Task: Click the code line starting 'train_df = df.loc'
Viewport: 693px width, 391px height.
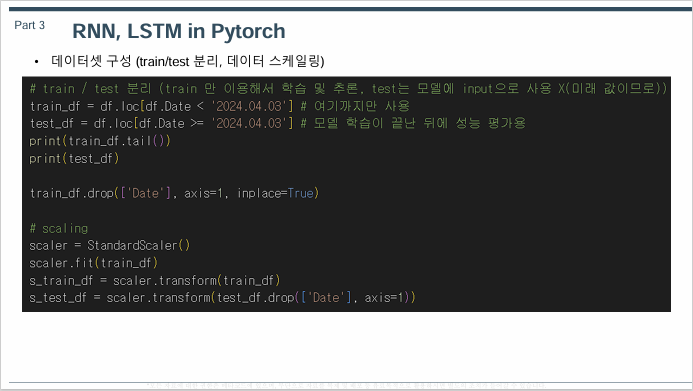Action: coord(220,106)
